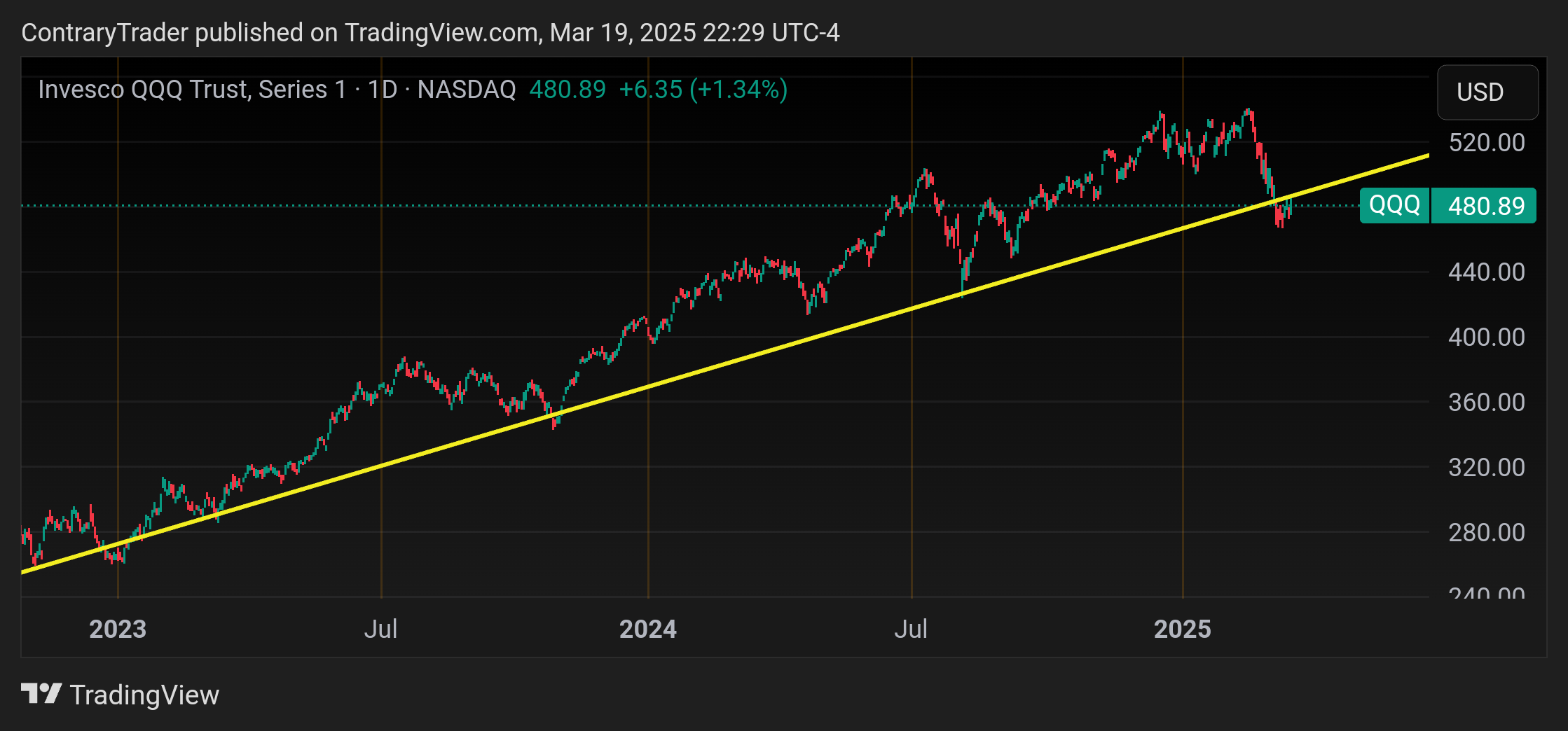Click the 320.00 price axis label
The width and height of the screenshot is (1568, 731).
[x=1487, y=467]
